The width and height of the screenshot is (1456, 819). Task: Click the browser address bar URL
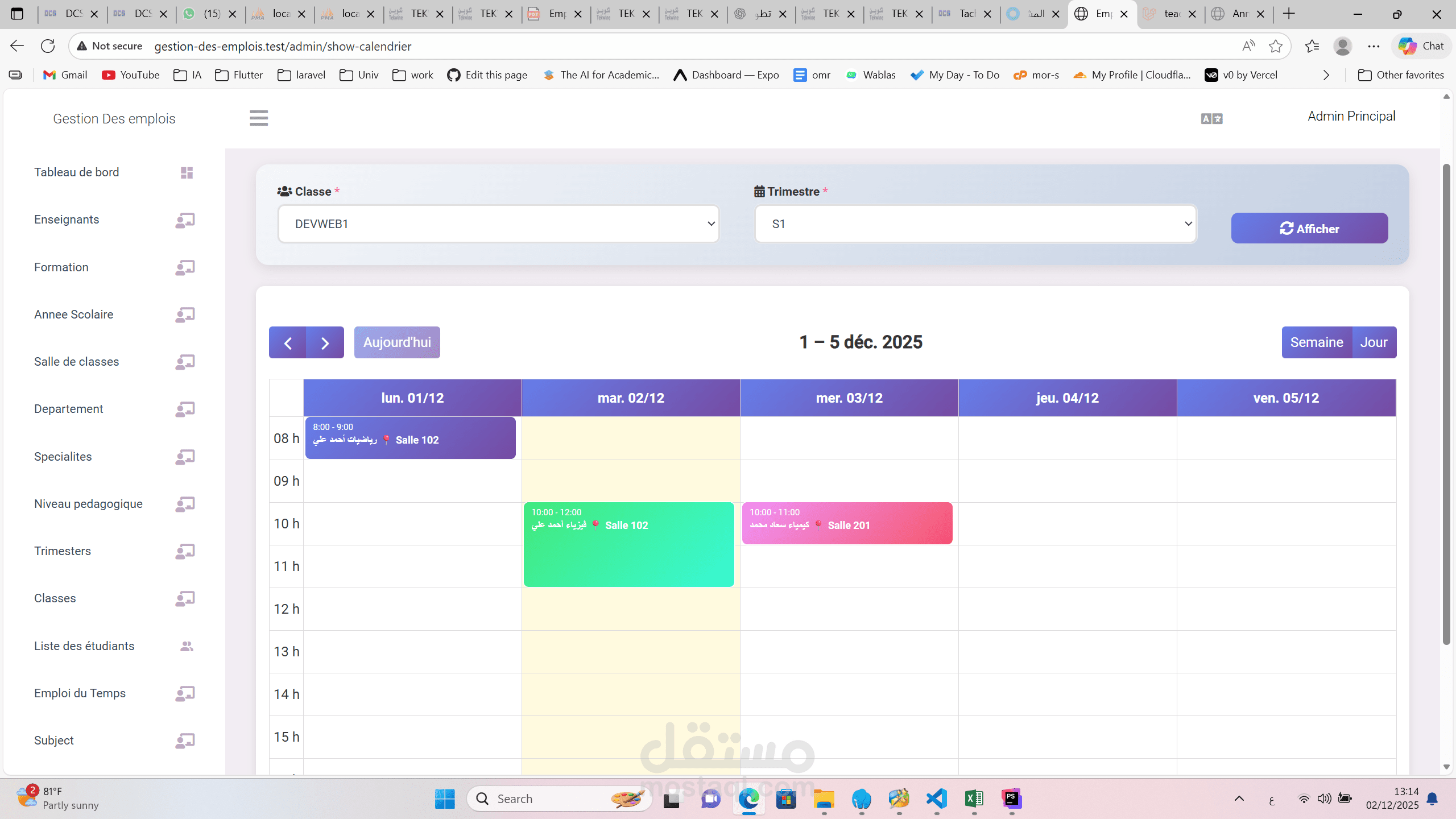pos(283,46)
